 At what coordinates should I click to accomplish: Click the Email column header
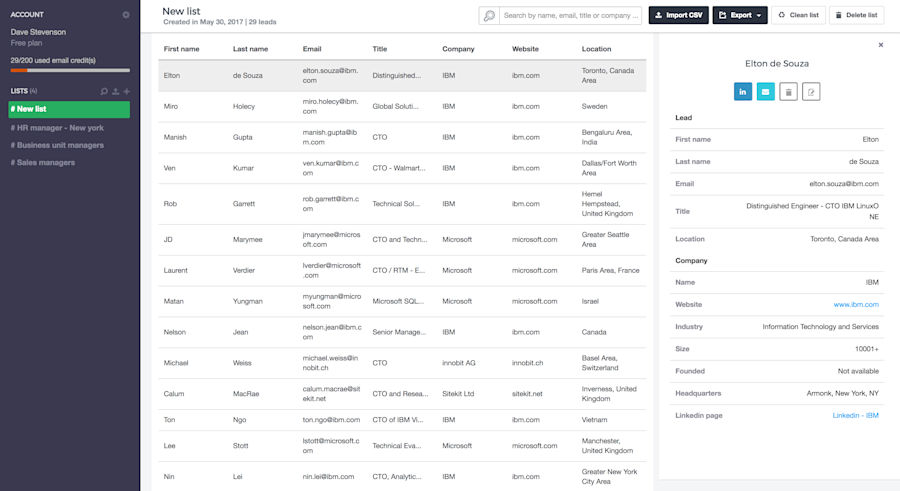pos(312,49)
